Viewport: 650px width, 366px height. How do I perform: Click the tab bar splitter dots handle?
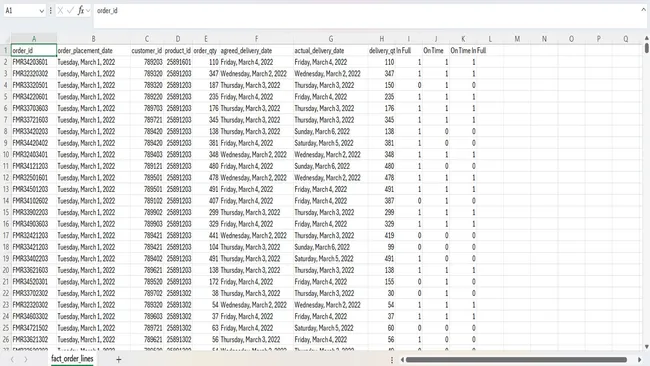pyautogui.click(x=392, y=360)
